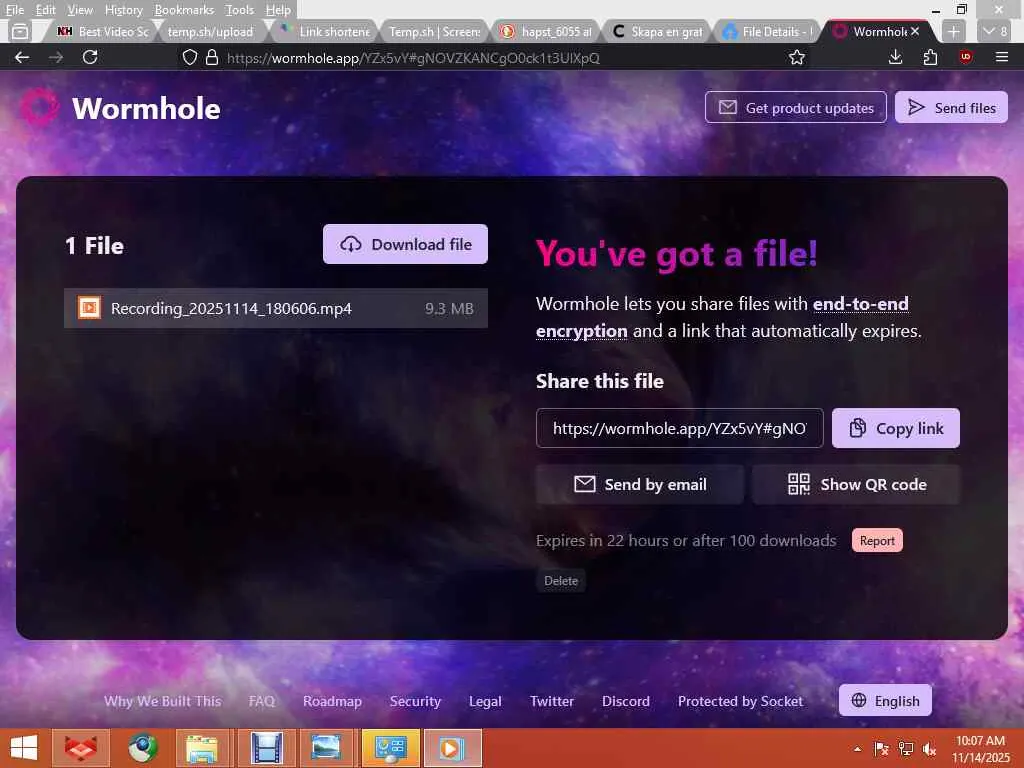Go back with the browser back arrow
The width and height of the screenshot is (1024, 768).
pos(22,57)
